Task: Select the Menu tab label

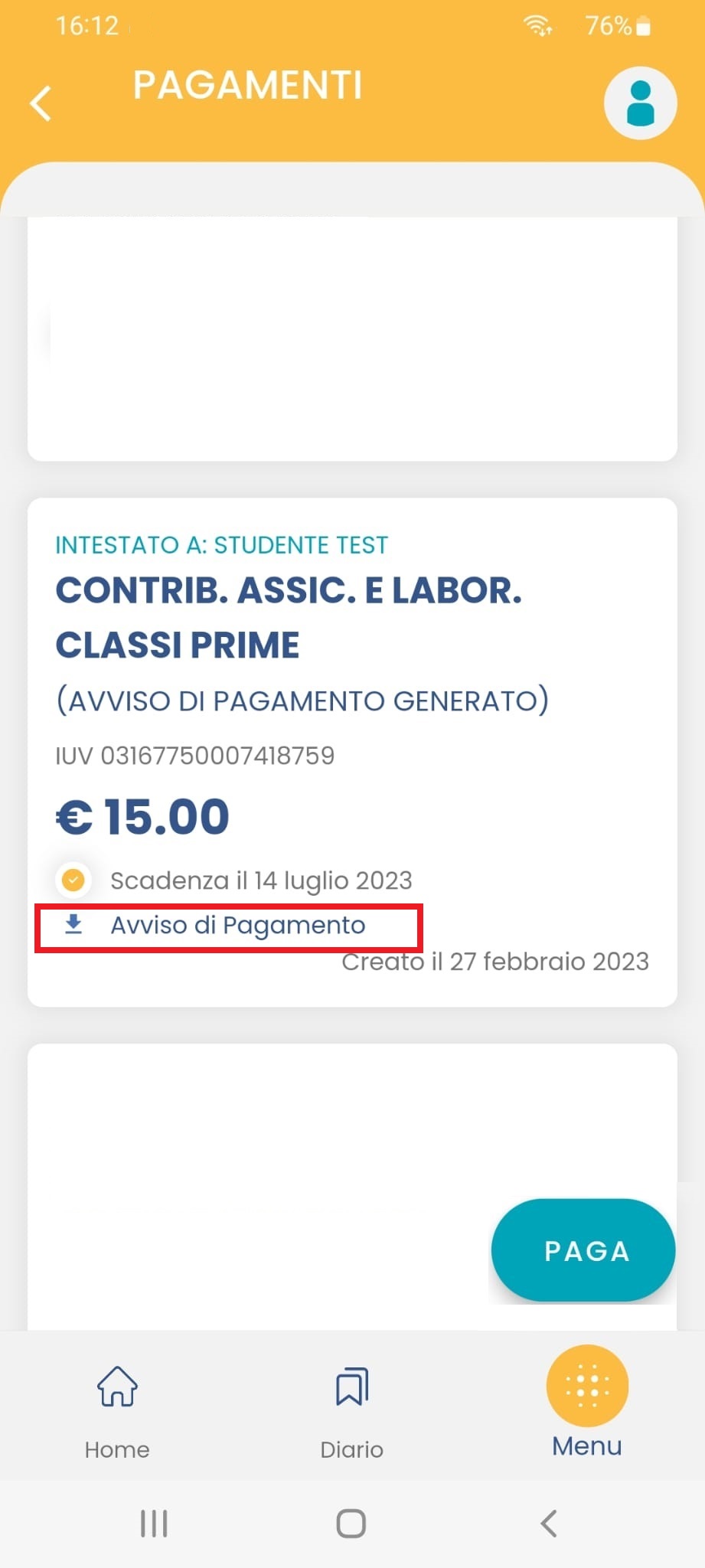Action: point(587,1446)
